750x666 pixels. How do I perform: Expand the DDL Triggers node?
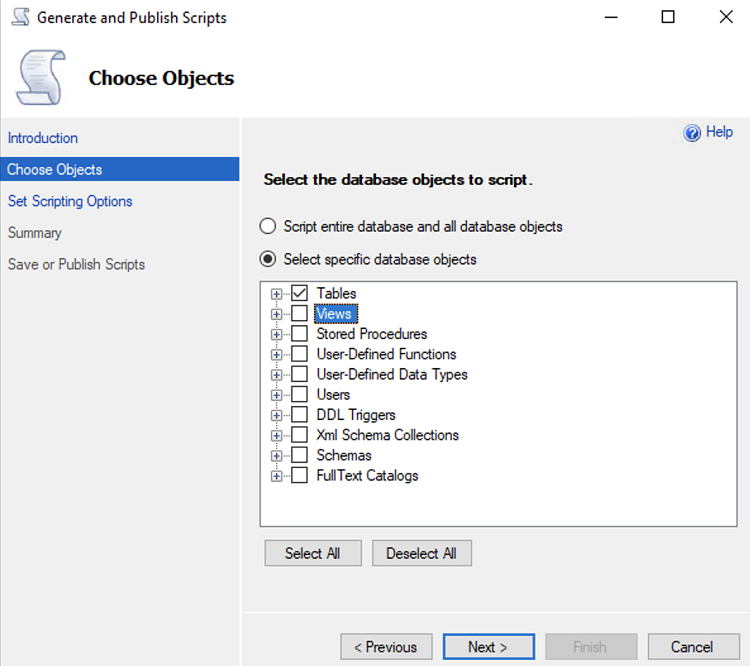click(x=276, y=415)
